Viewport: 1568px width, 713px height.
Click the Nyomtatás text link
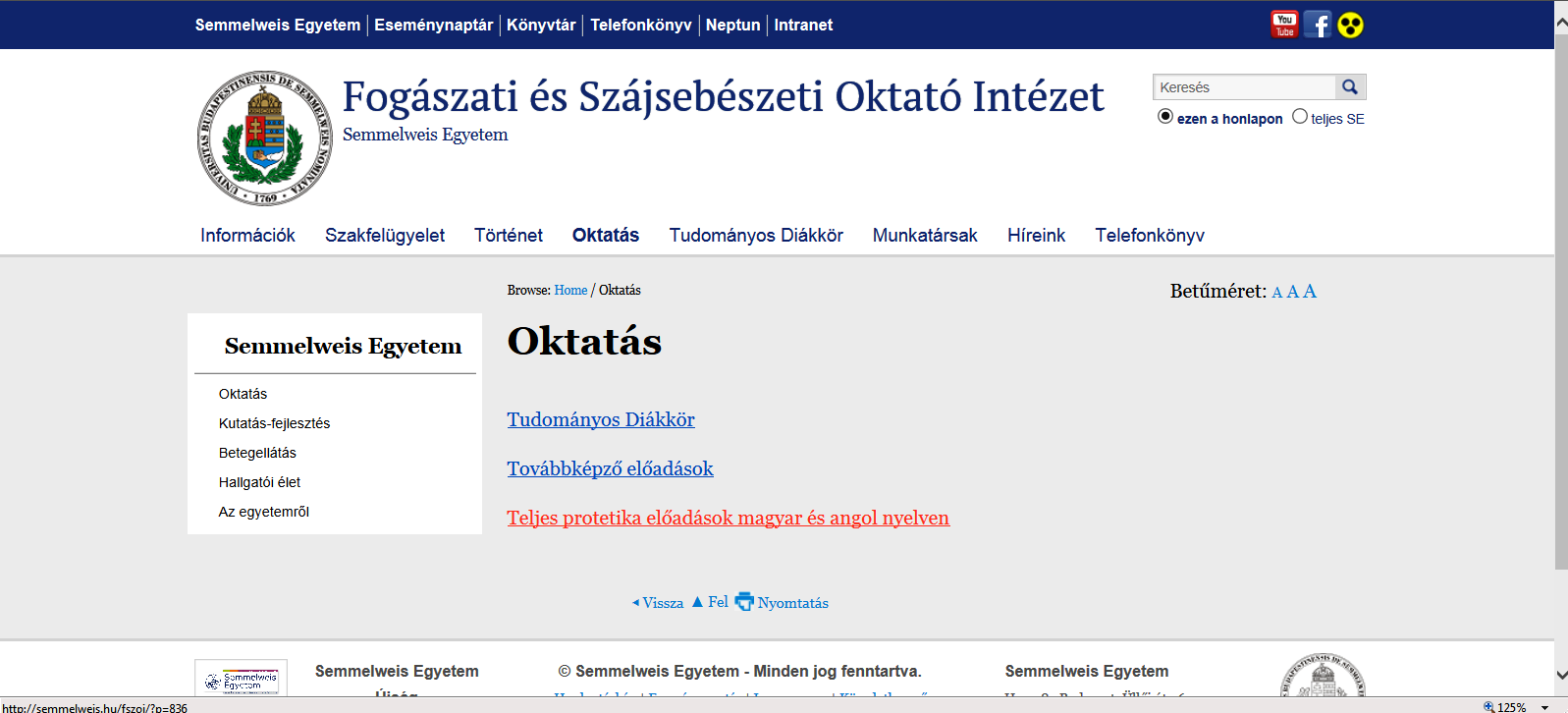click(x=793, y=603)
